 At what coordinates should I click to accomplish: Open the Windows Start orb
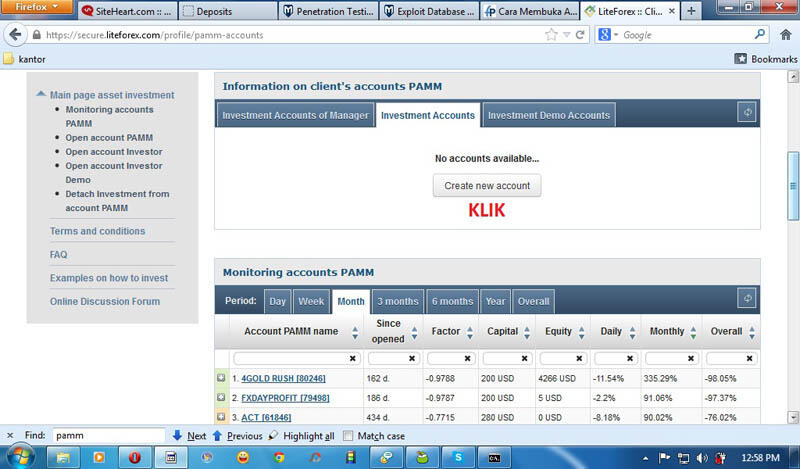[x=20, y=456]
